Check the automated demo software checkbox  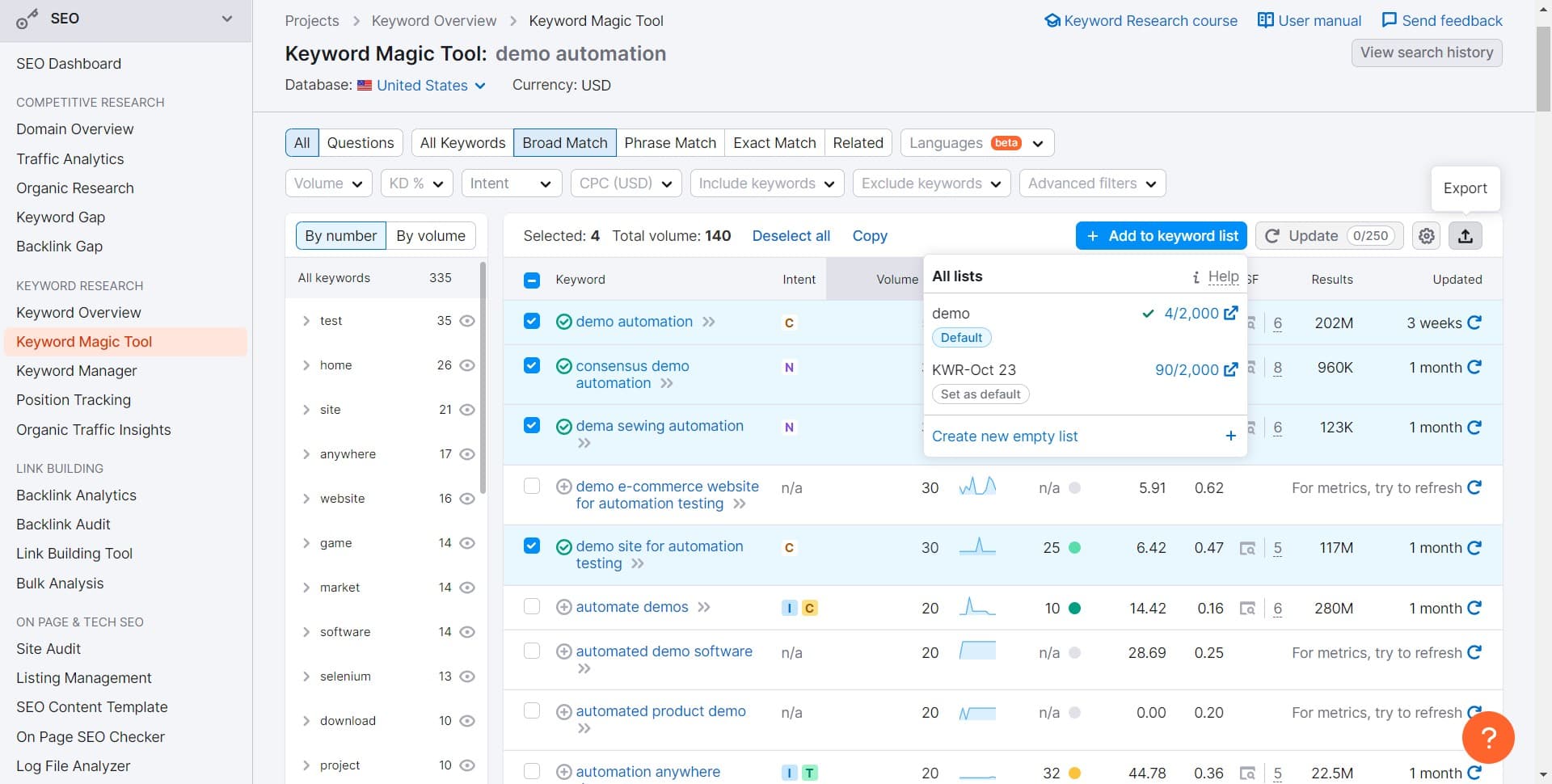pos(531,651)
